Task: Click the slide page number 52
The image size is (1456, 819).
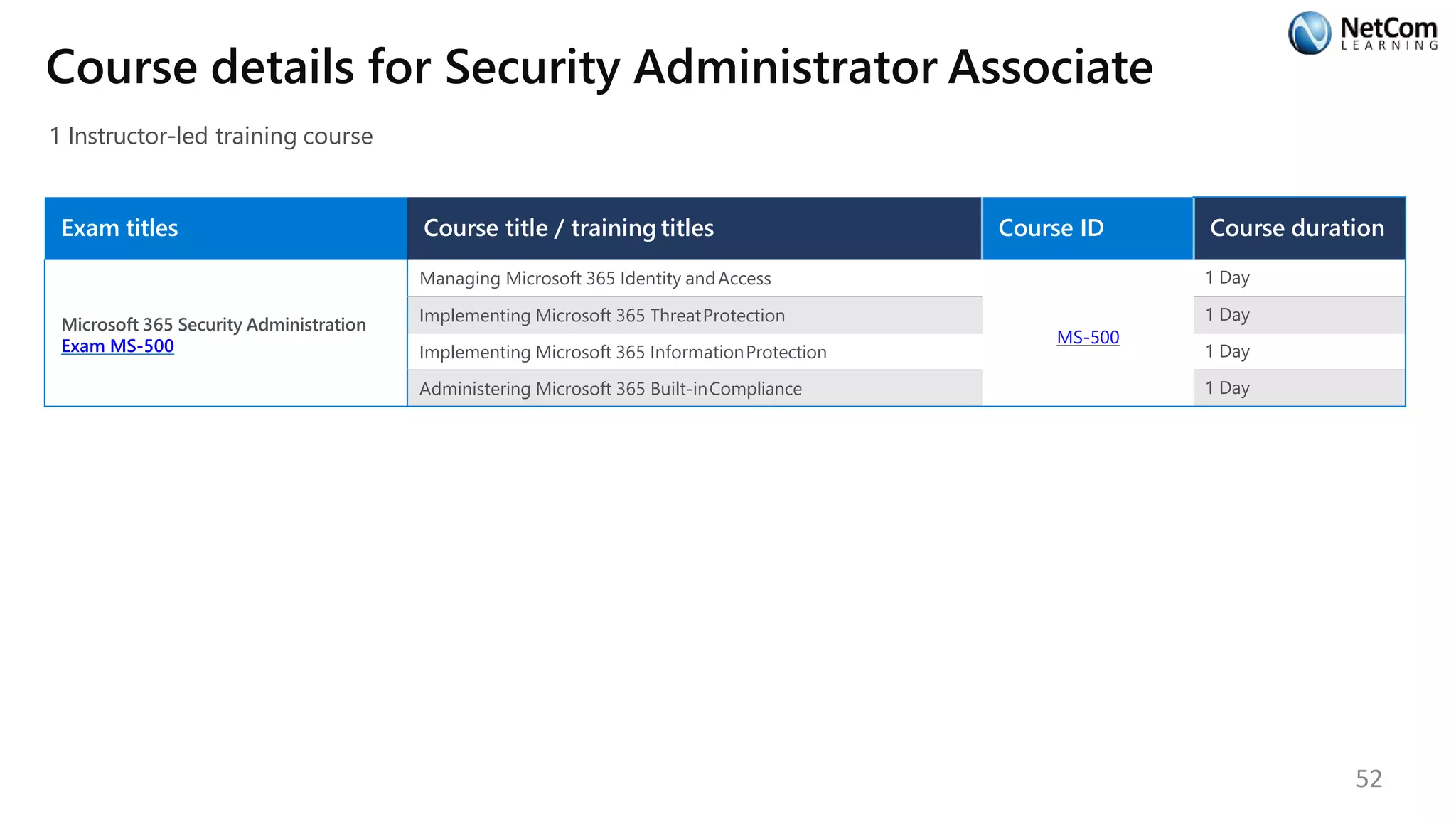Action: click(x=1369, y=779)
